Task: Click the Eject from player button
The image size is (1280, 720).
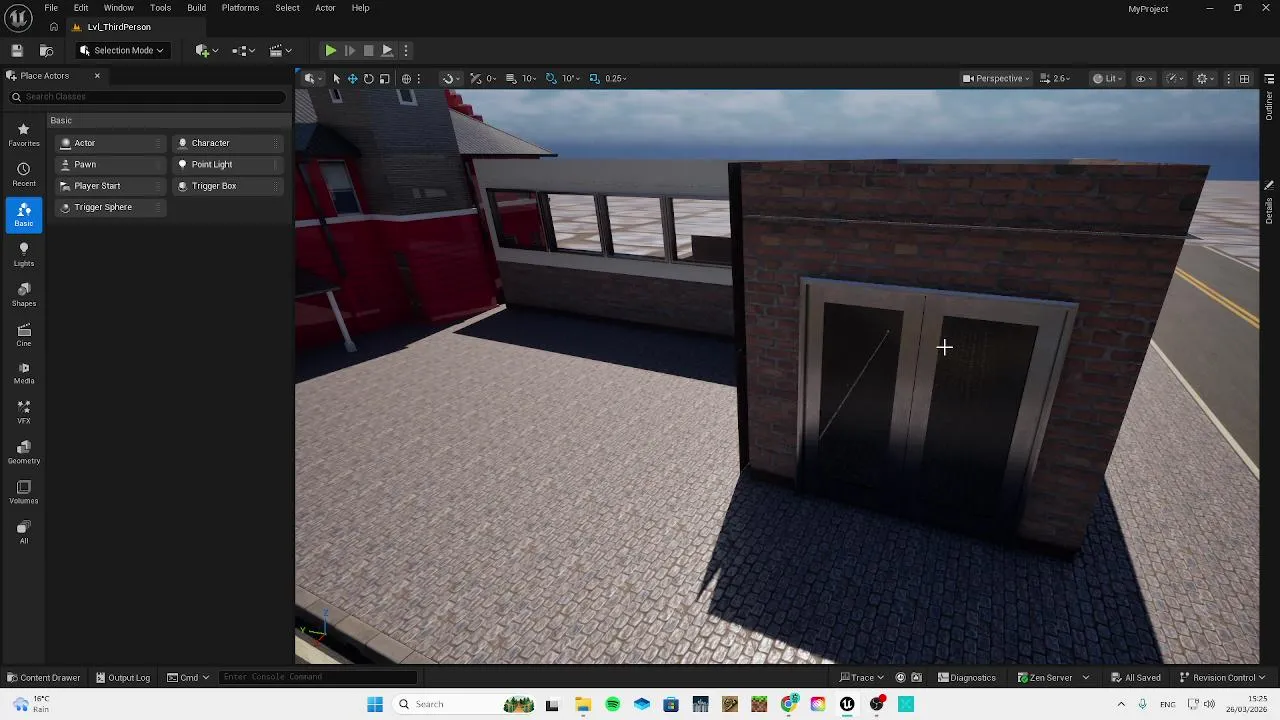Action: [387, 50]
